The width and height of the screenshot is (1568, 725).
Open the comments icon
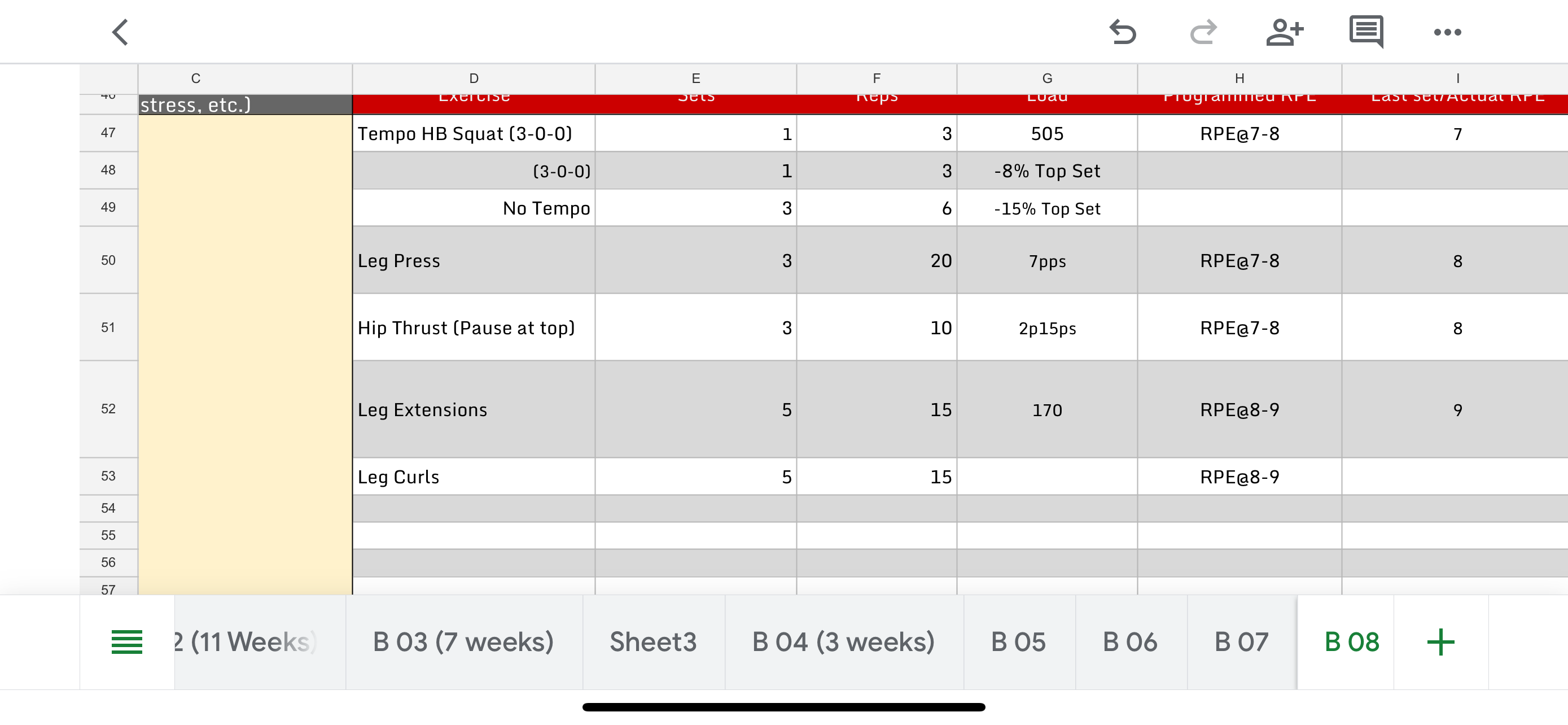point(1365,32)
